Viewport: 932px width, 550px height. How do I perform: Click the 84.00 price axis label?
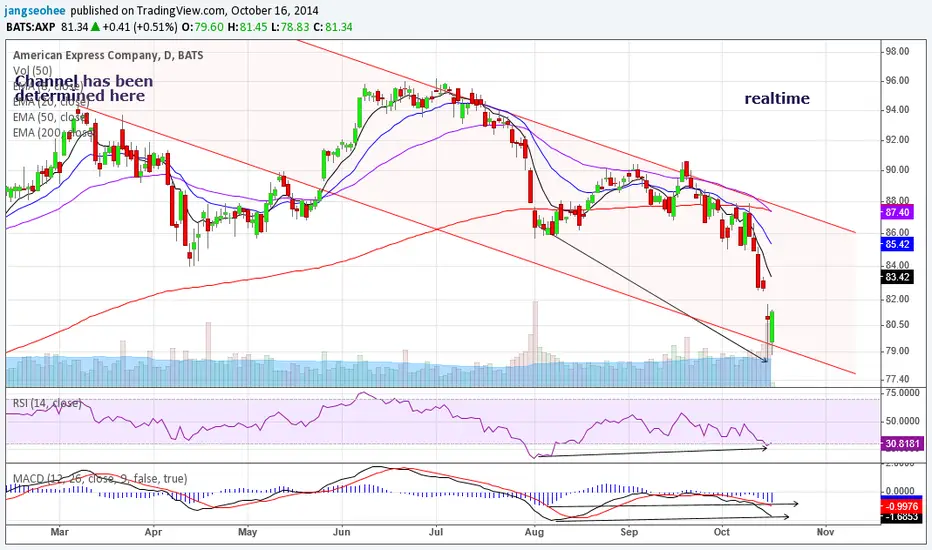(898, 265)
